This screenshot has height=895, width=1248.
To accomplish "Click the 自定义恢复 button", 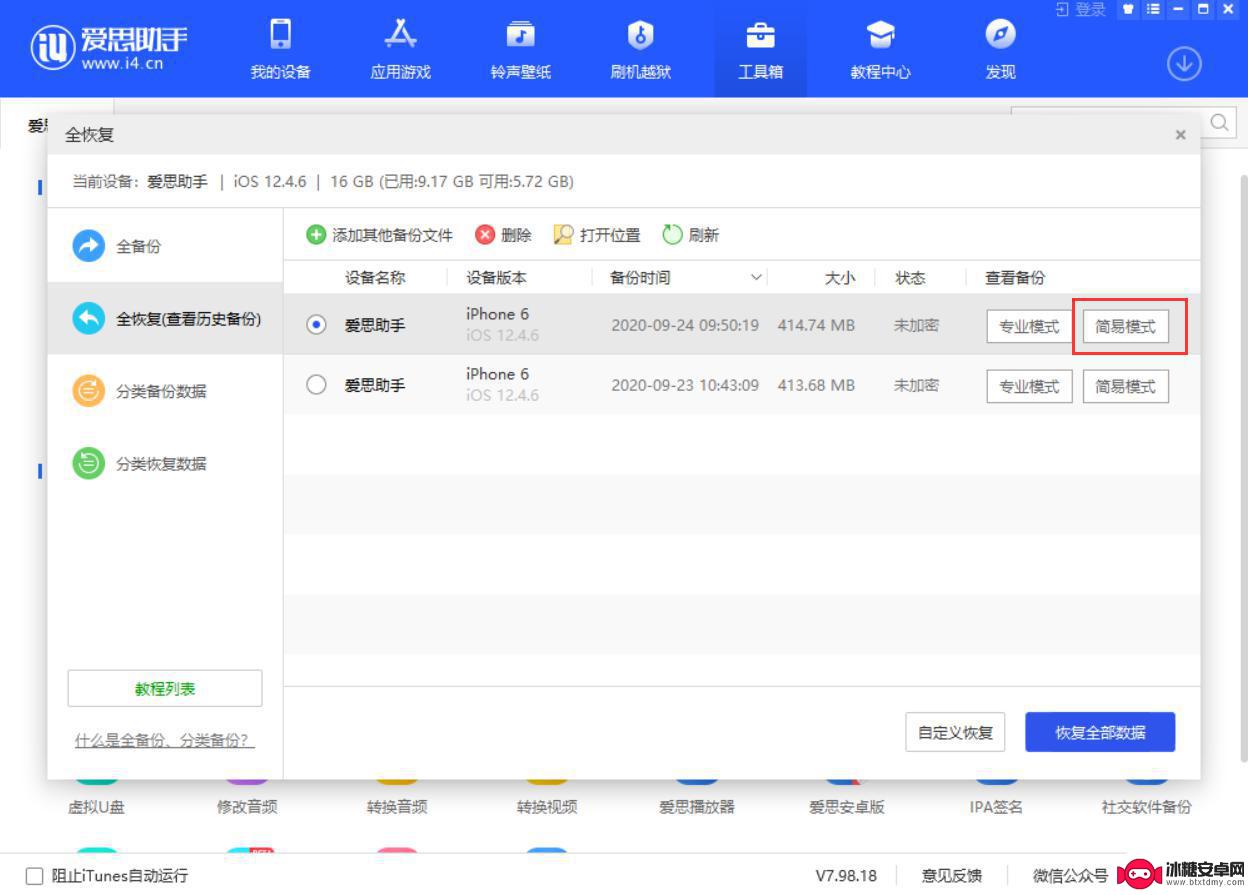I will (x=955, y=733).
